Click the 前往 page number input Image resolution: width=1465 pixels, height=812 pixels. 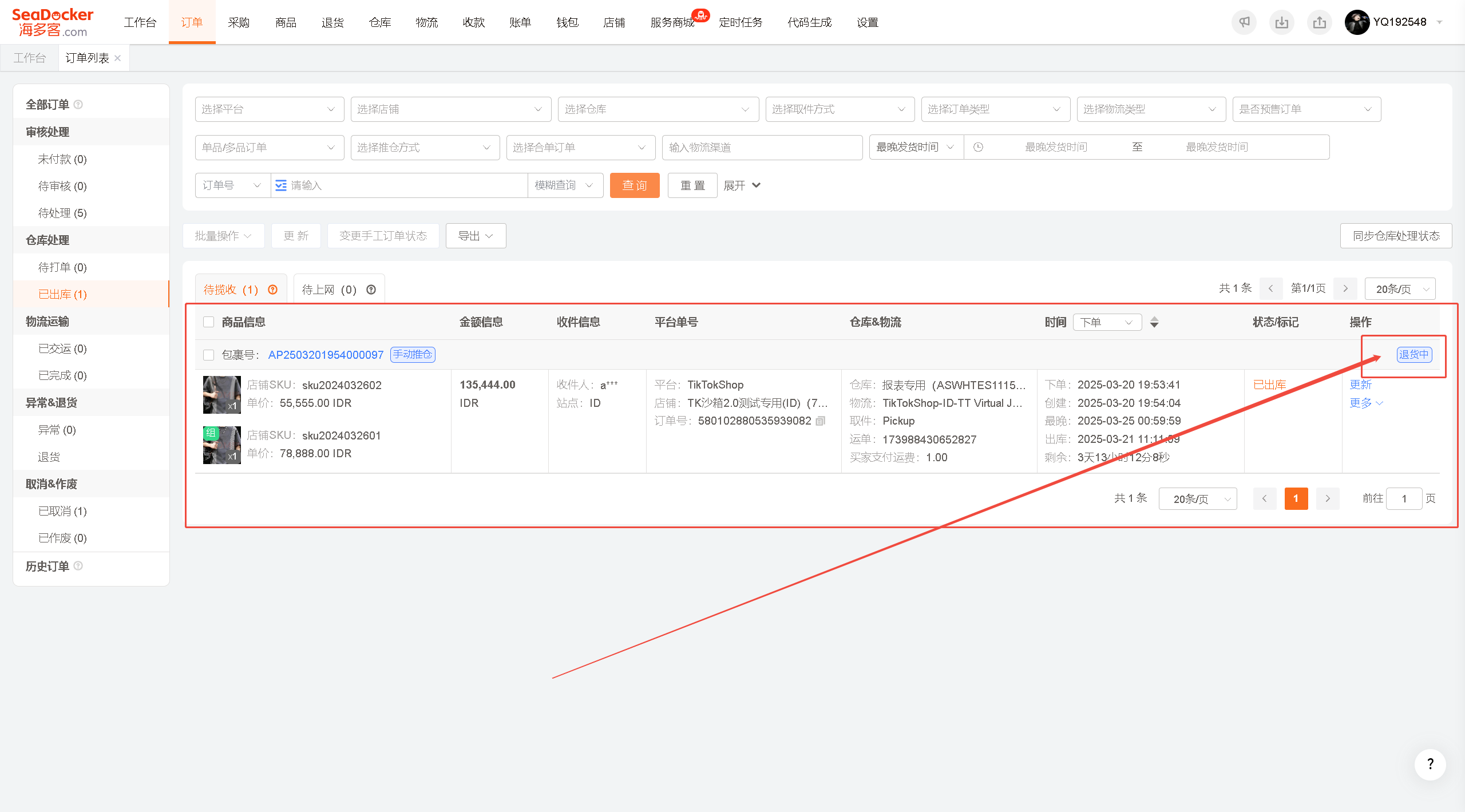point(1404,498)
